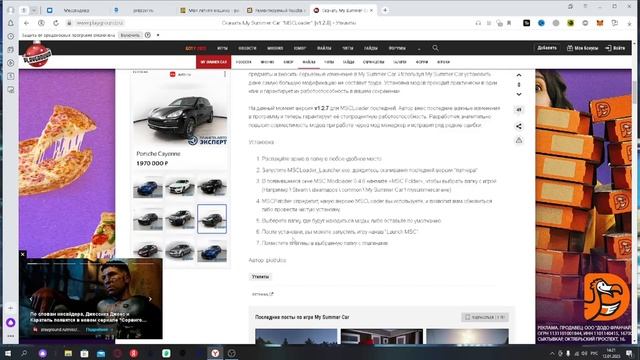Viewport: 640px width, 360px height.
Task: Click the Playground ornament logo
Action: point(37,55)
